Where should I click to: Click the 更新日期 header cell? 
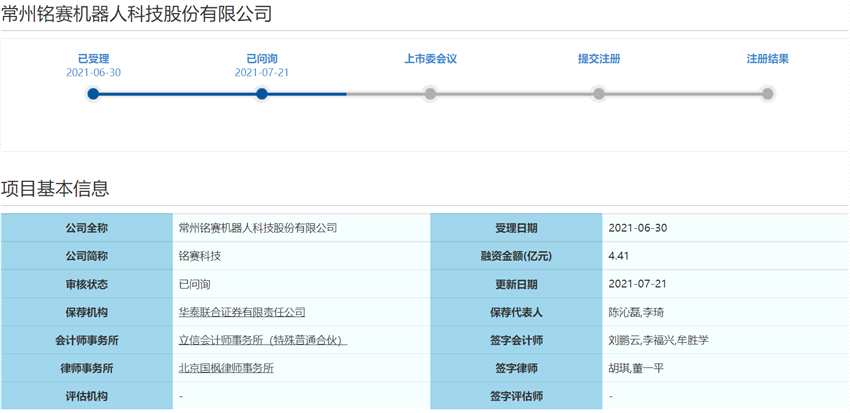(x=516, y=284)
